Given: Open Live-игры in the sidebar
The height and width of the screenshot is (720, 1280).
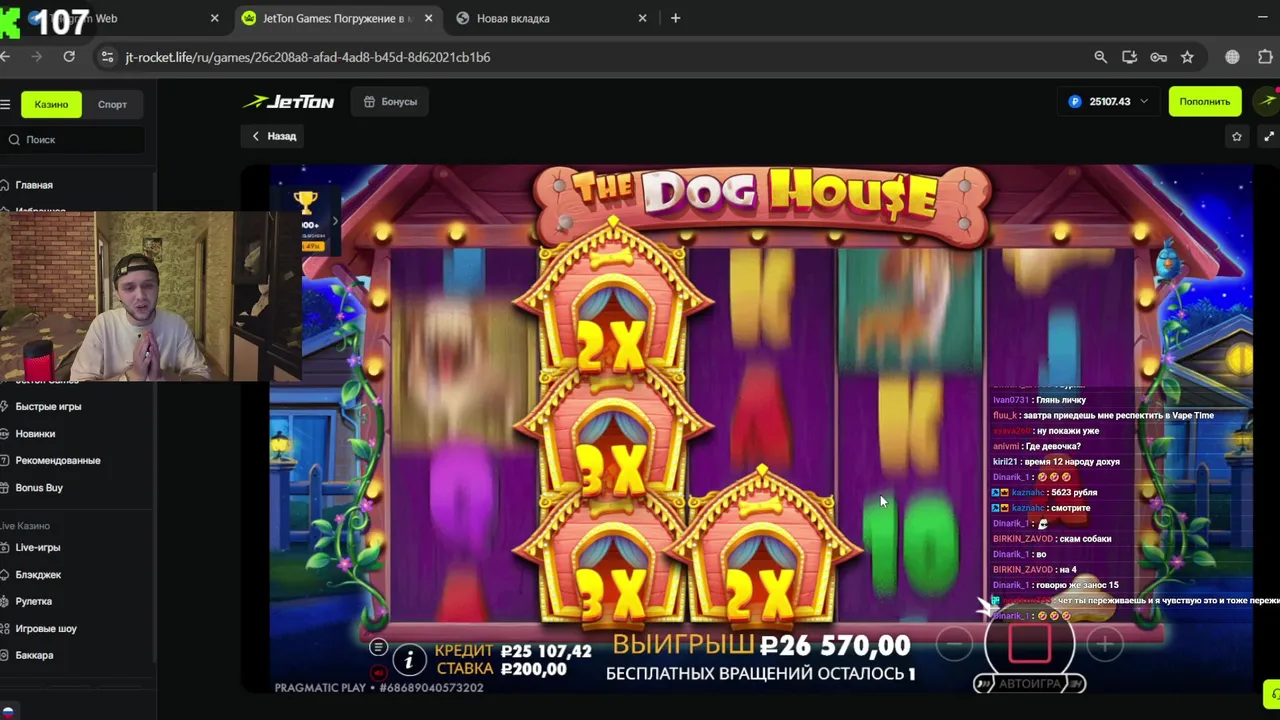Looking at the screenshot, I should (37, 547).
